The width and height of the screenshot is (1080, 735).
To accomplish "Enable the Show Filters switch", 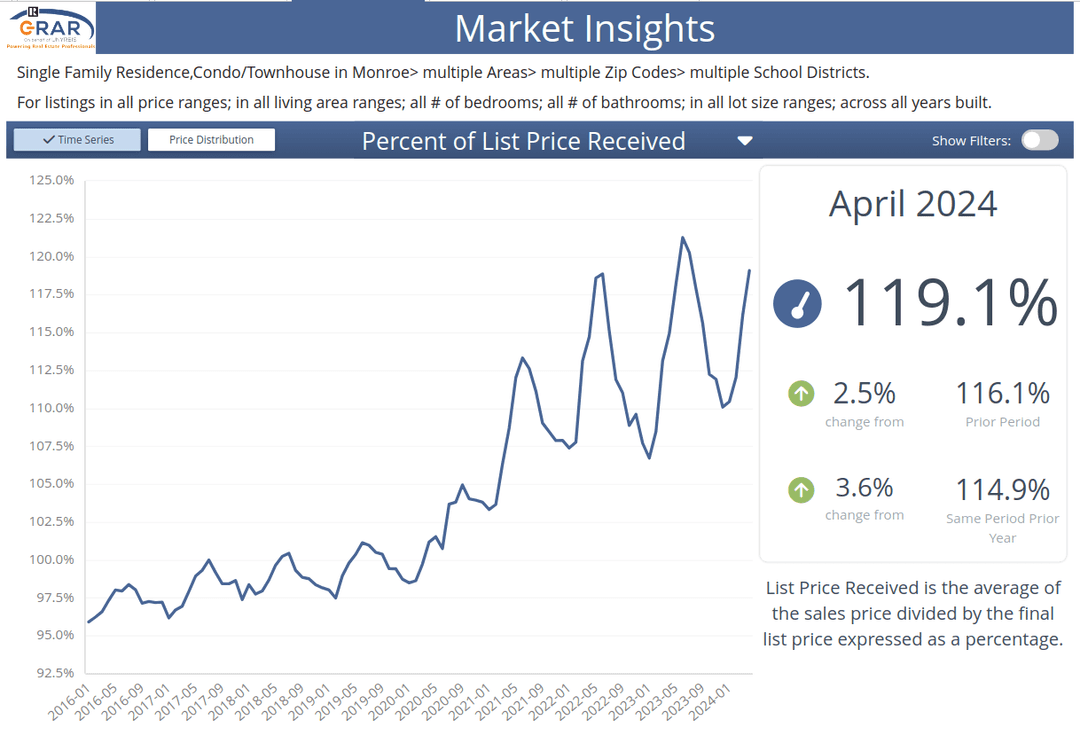I will (x=1039, y=140).
